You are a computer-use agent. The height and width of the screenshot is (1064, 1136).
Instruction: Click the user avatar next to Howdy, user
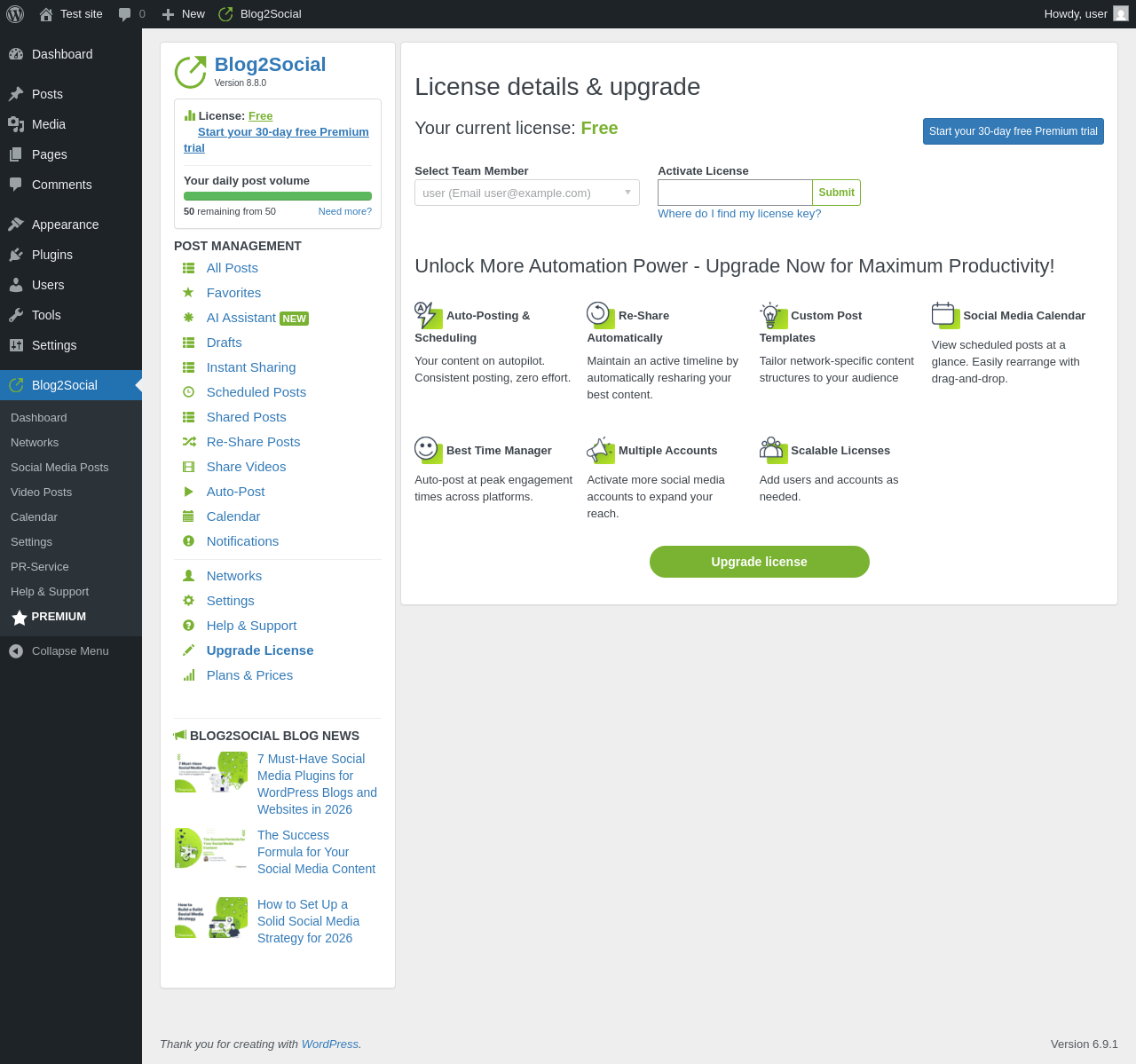point(1121,13)
